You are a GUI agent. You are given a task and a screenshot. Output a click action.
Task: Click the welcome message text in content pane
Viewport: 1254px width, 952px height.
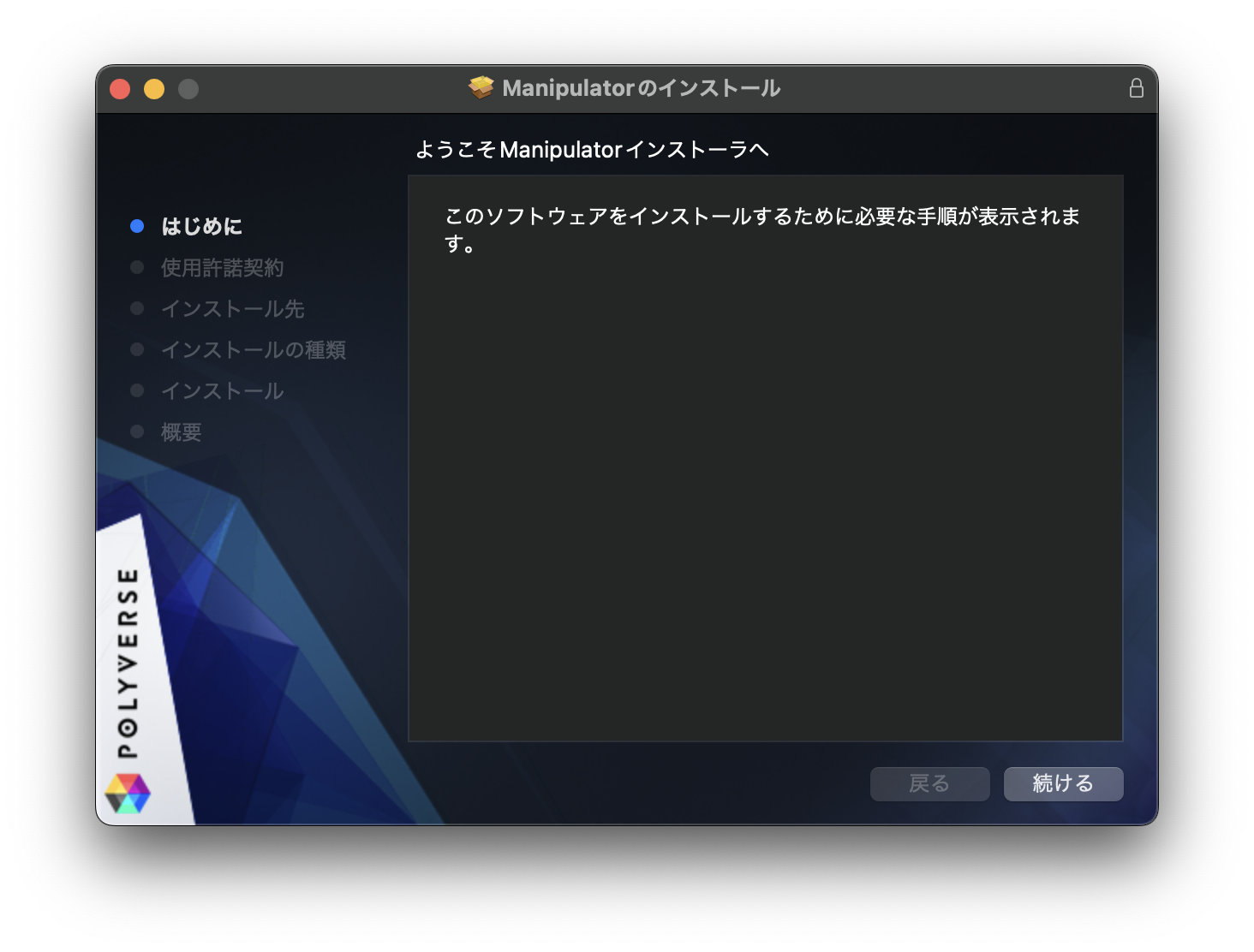pos(761,229)
